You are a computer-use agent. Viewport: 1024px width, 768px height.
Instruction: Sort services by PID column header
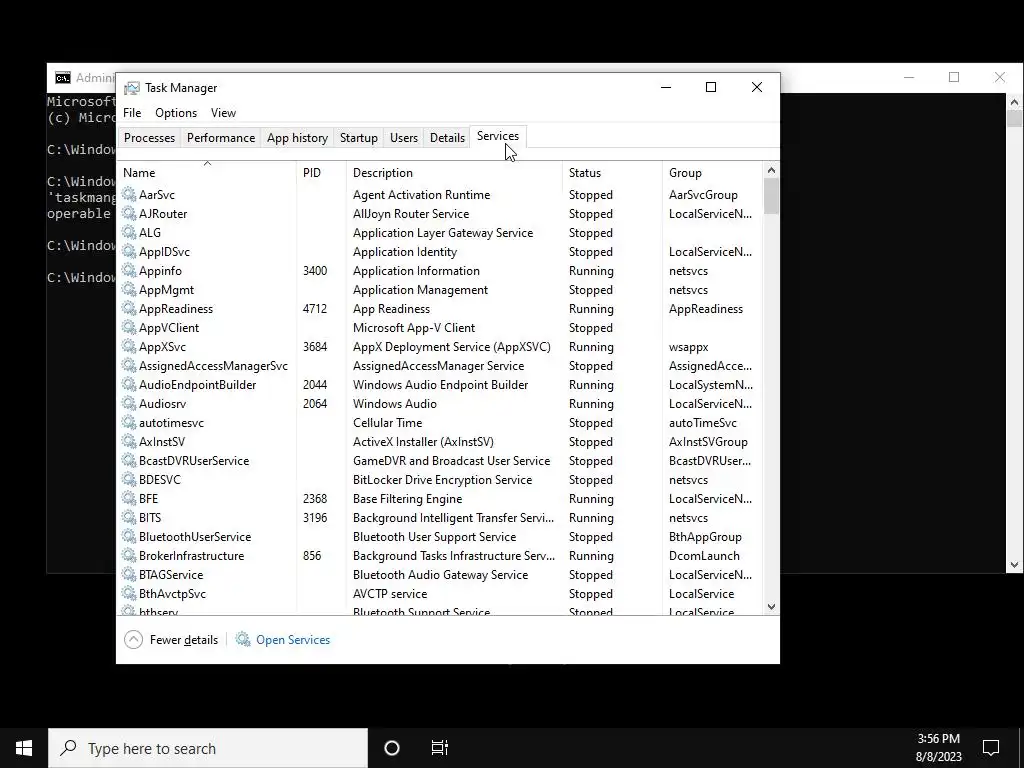[x=321, y=172]
